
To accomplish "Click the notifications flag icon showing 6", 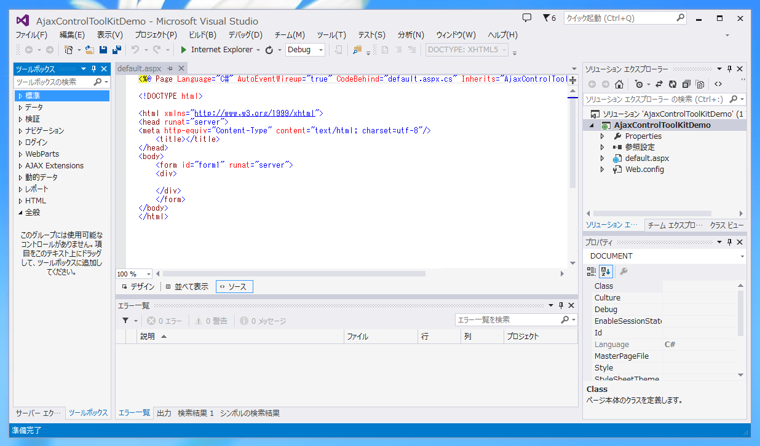I will tap(549, 18).
